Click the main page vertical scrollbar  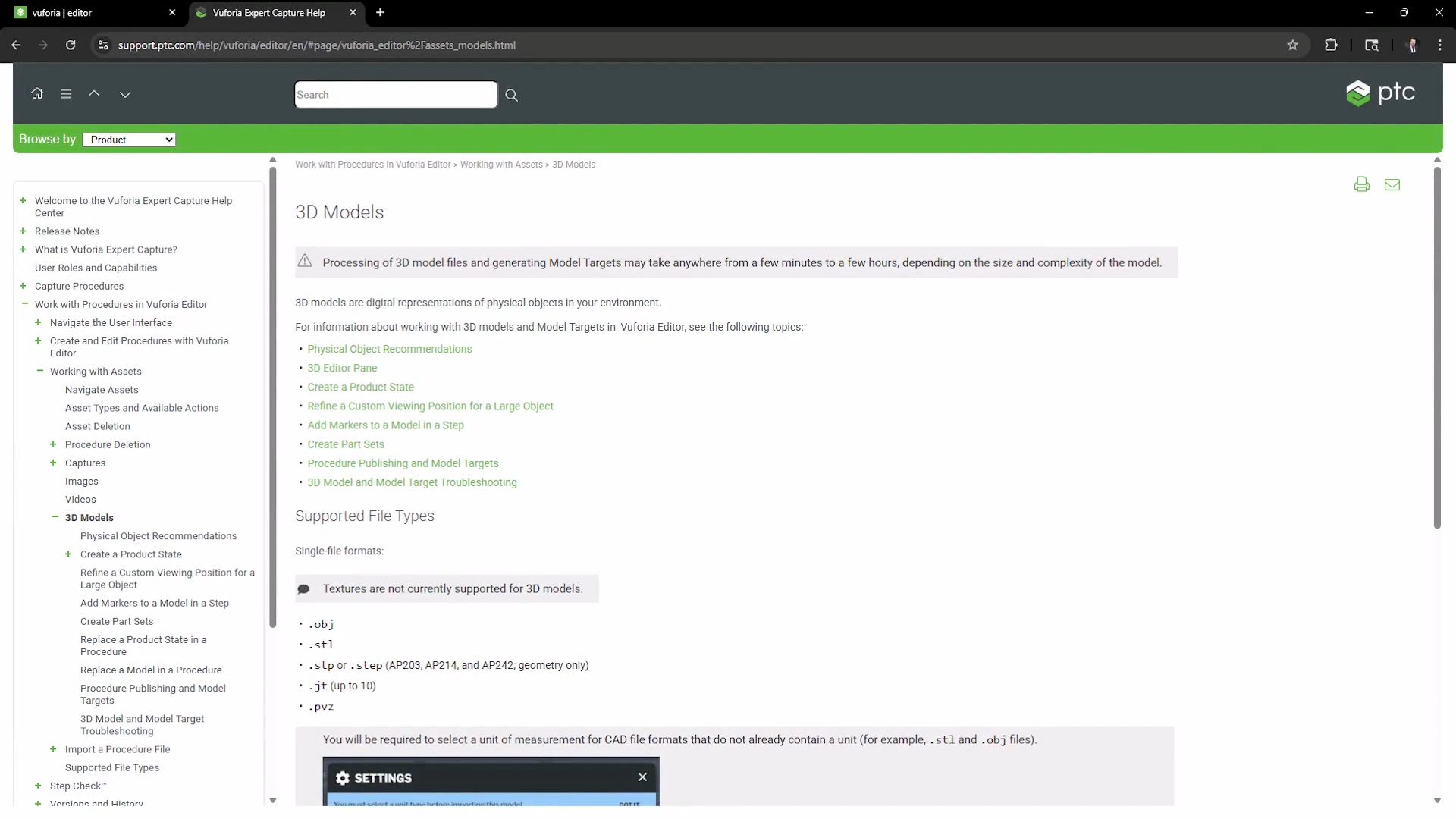1437,347
